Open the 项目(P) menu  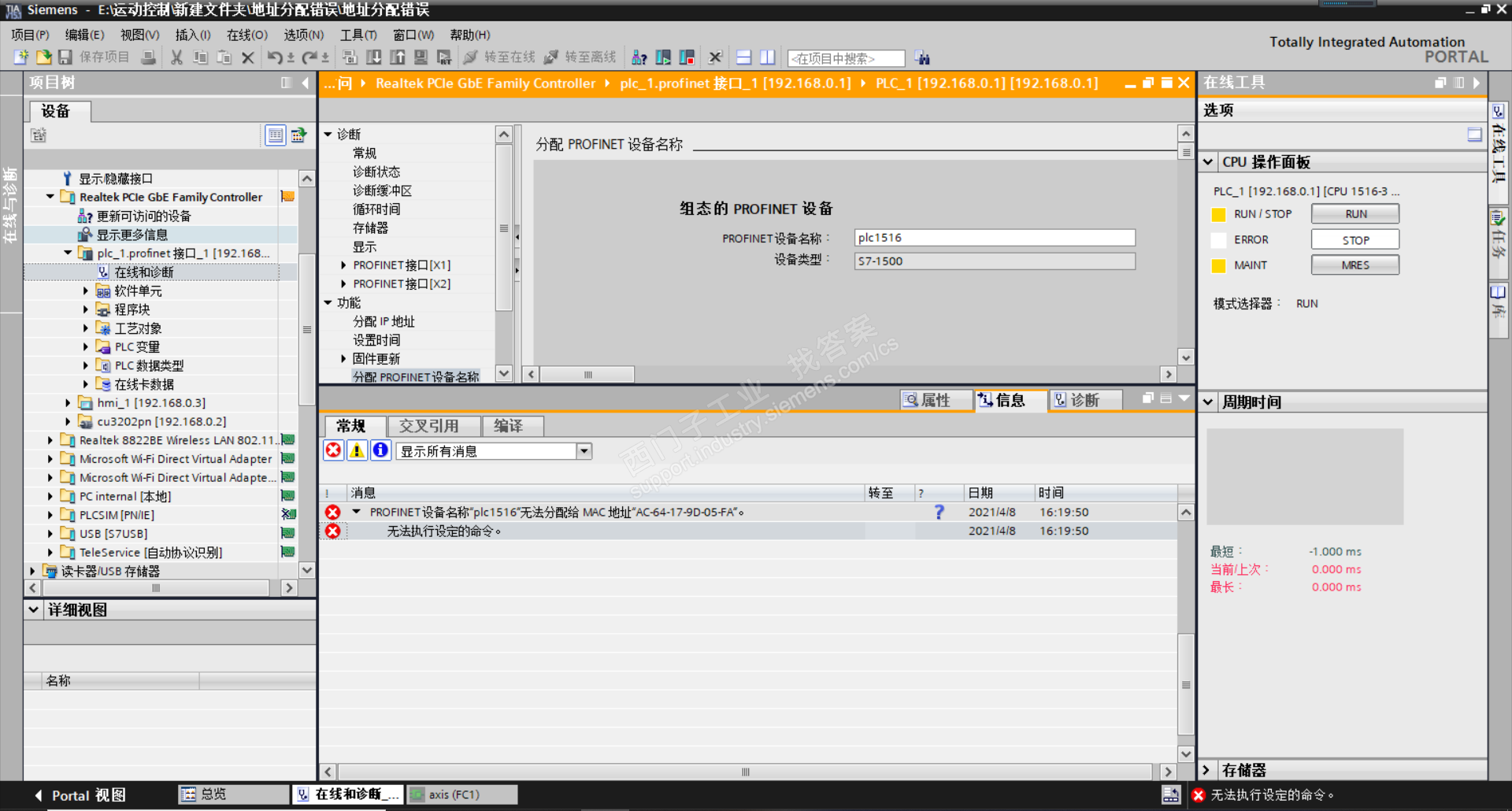[30, 35]
